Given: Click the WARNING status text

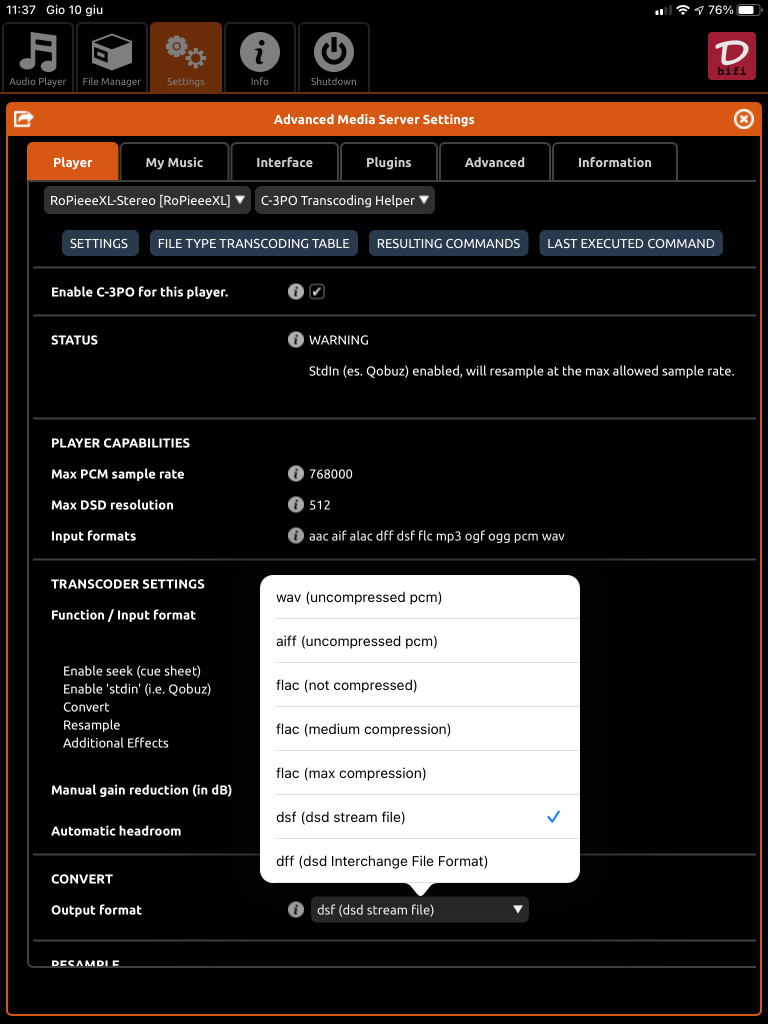Looking at the screenshot, I should pos(339,340).
